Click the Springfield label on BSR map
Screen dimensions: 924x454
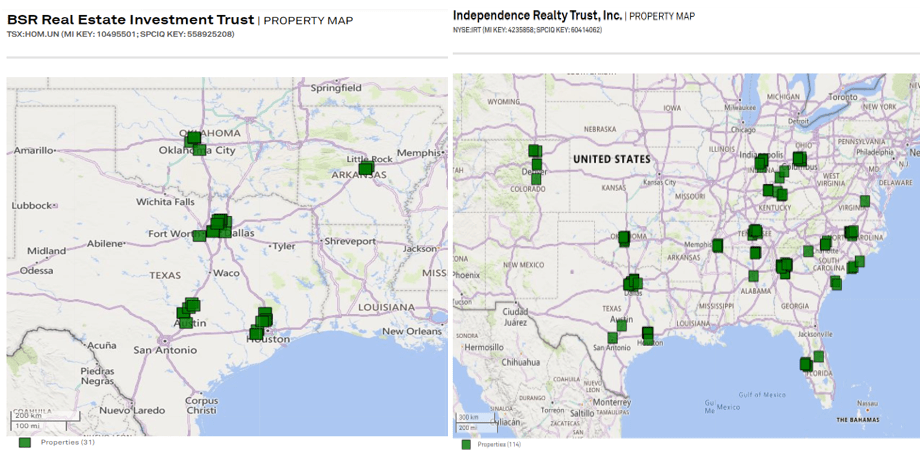(336, 88)
